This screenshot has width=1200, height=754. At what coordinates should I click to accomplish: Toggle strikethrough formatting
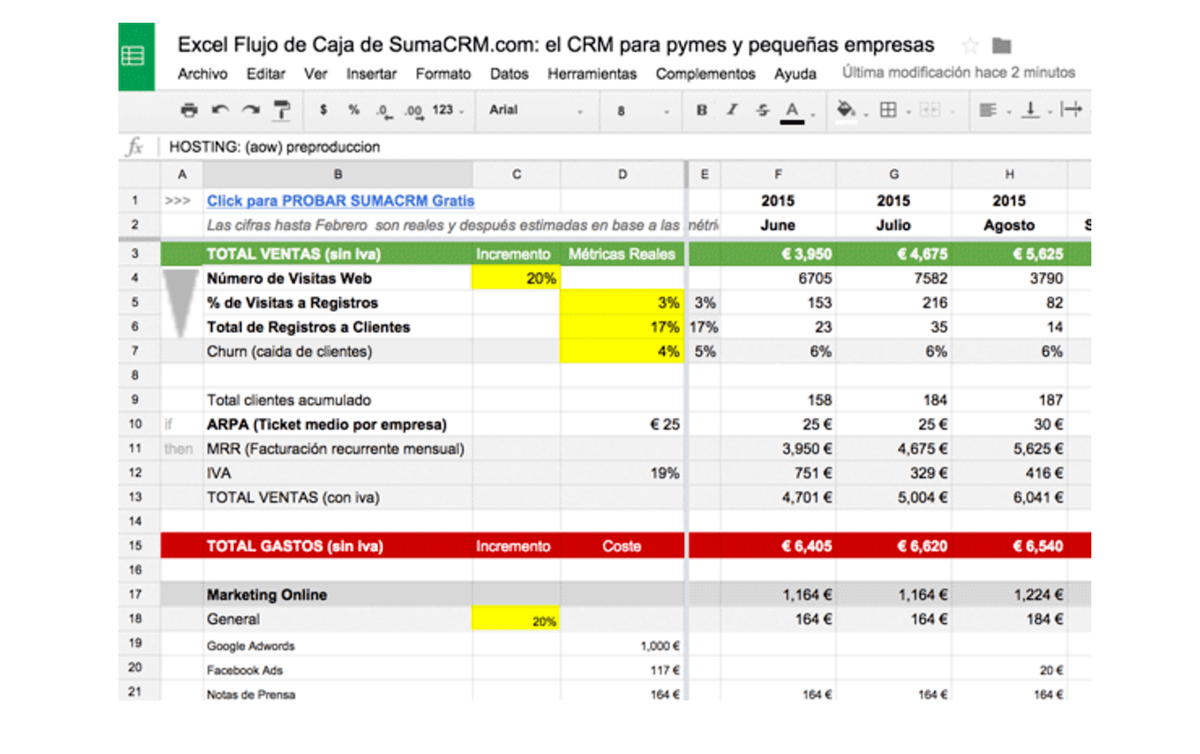pos(763,110)
